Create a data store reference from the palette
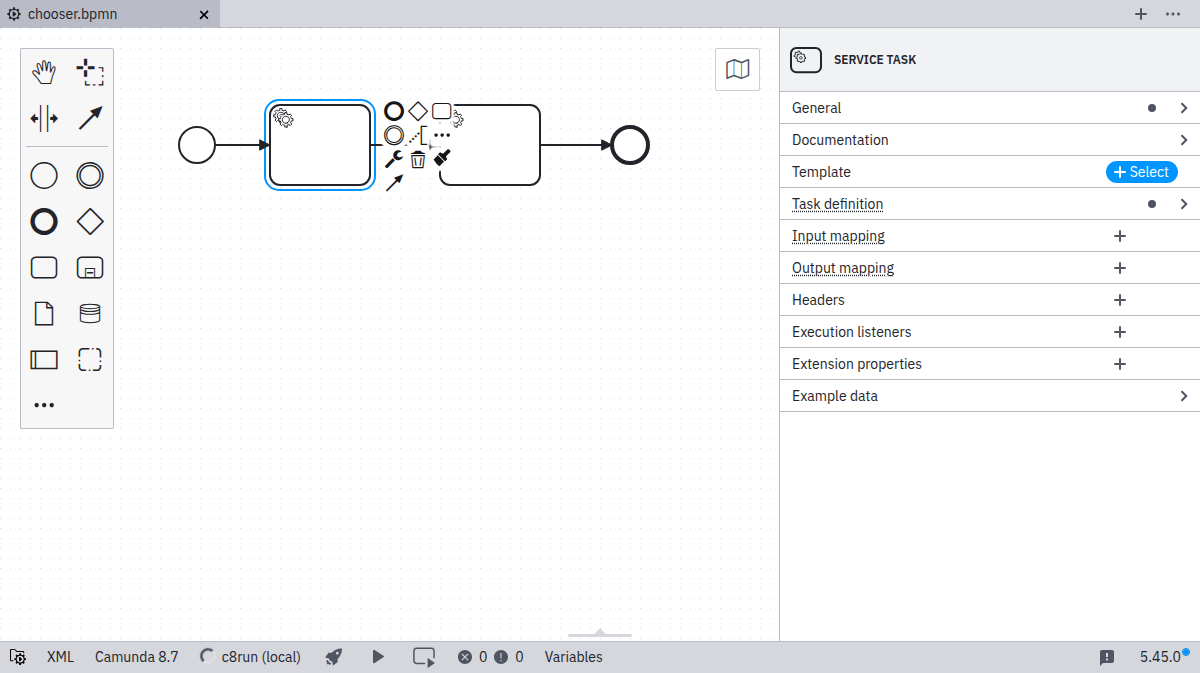1200x673 pixels. (90, 314)
